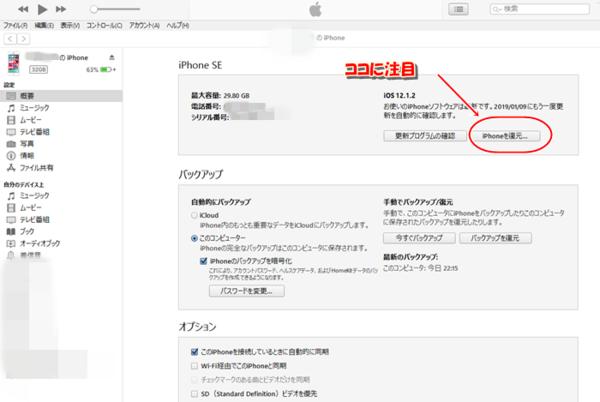Click the rewind playback button
600x402 pixels.
(23, 9)
